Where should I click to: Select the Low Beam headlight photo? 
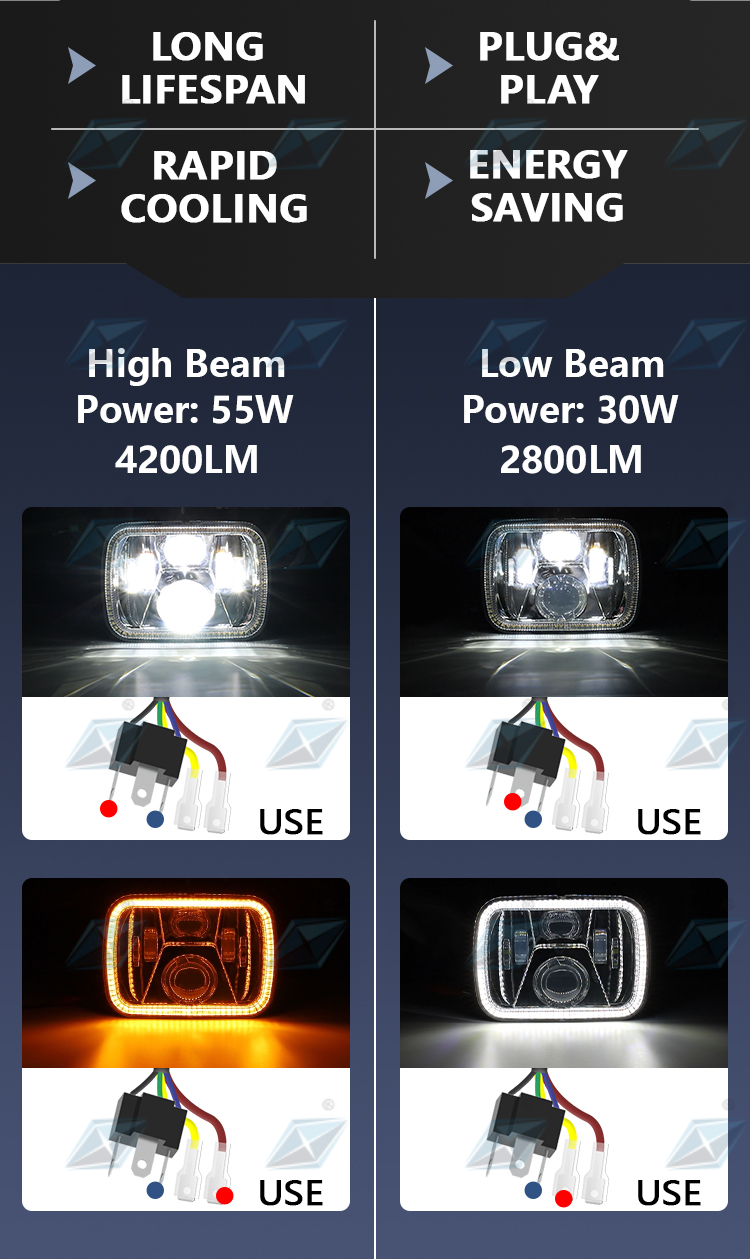point(564,602)
